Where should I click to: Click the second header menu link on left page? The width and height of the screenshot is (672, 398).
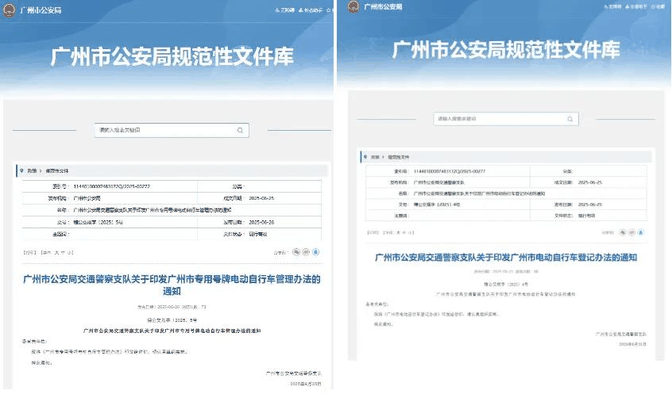310,10
